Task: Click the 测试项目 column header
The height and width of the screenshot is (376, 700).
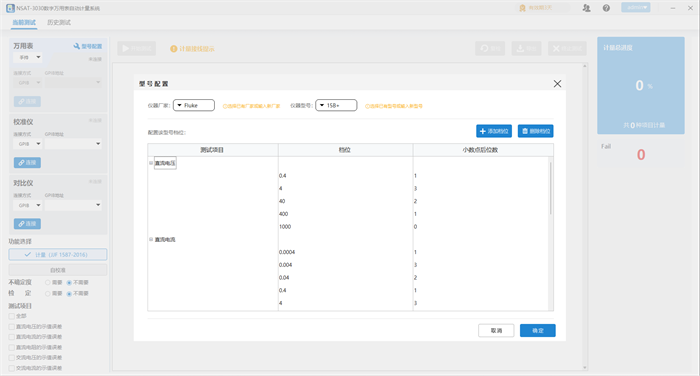Action: click(x=212, y=150)
